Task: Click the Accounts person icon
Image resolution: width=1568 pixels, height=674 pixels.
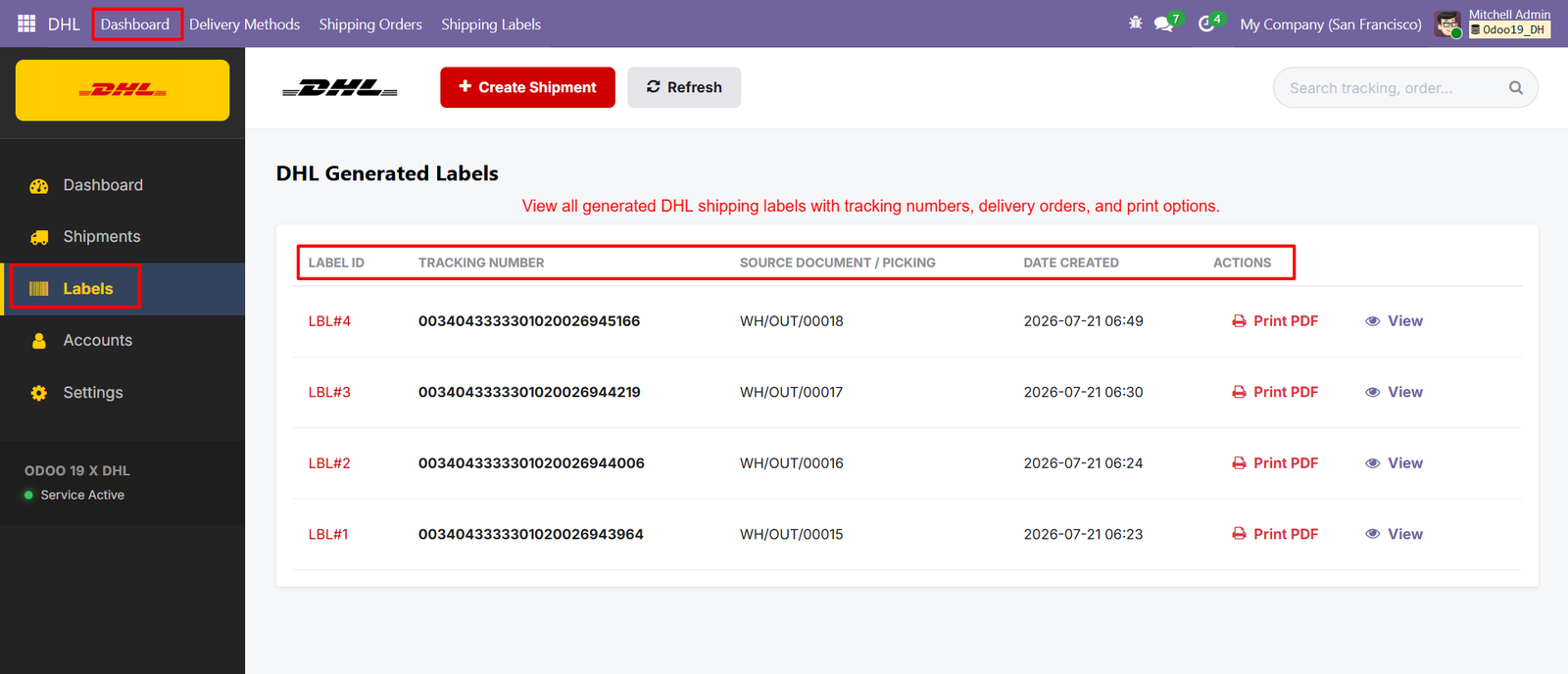Action: coord(39,341)
